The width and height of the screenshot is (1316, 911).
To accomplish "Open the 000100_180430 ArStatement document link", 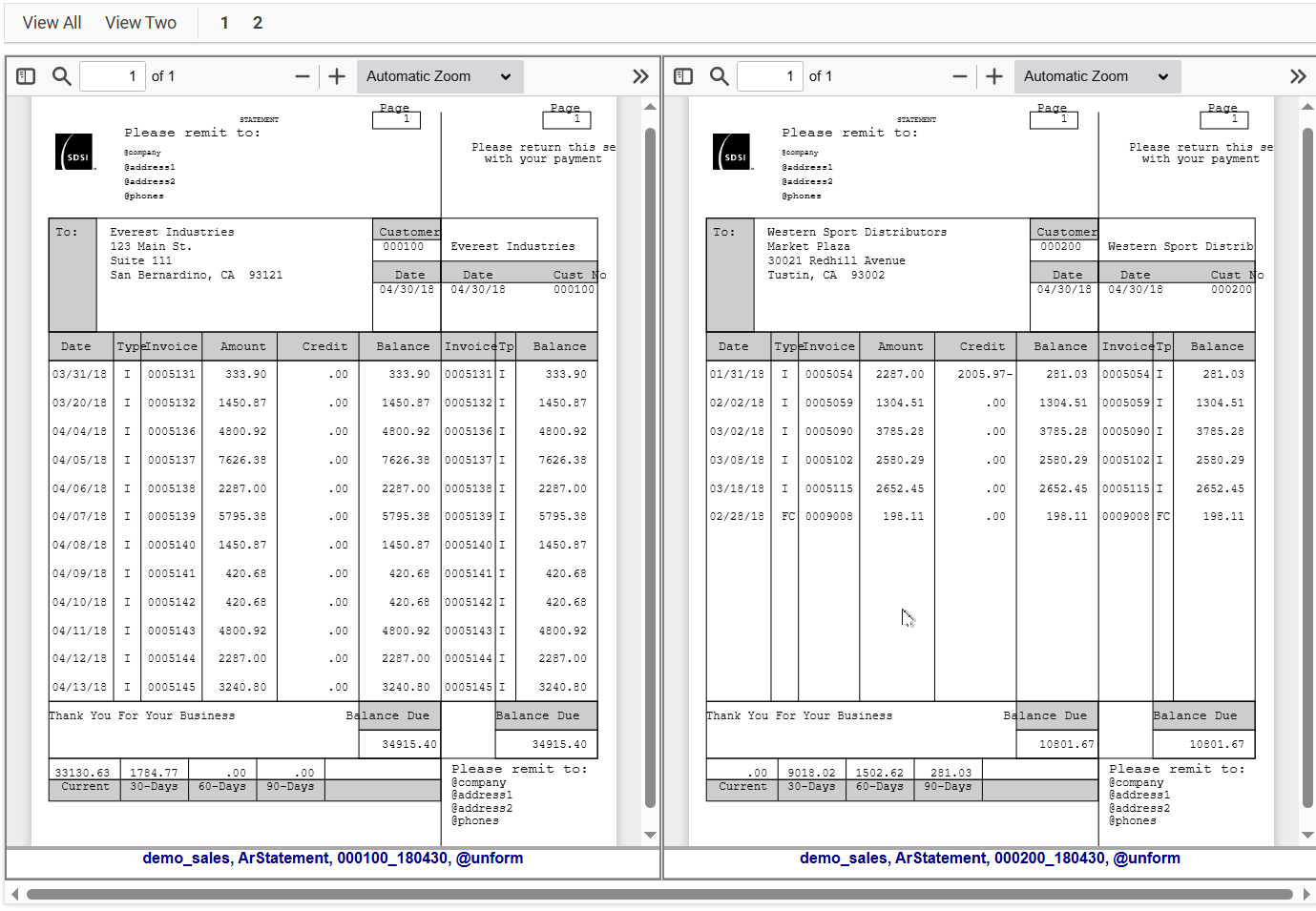I will 333,859.
